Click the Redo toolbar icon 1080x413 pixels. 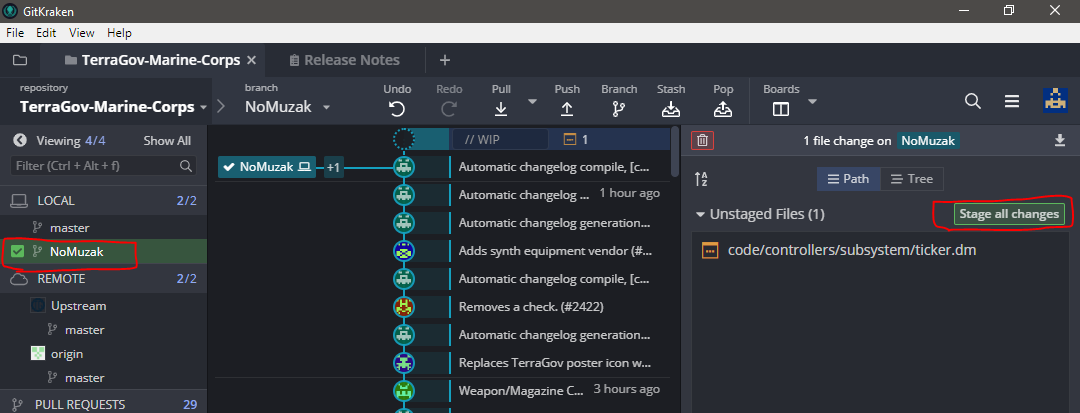click(x=449, y=109)
